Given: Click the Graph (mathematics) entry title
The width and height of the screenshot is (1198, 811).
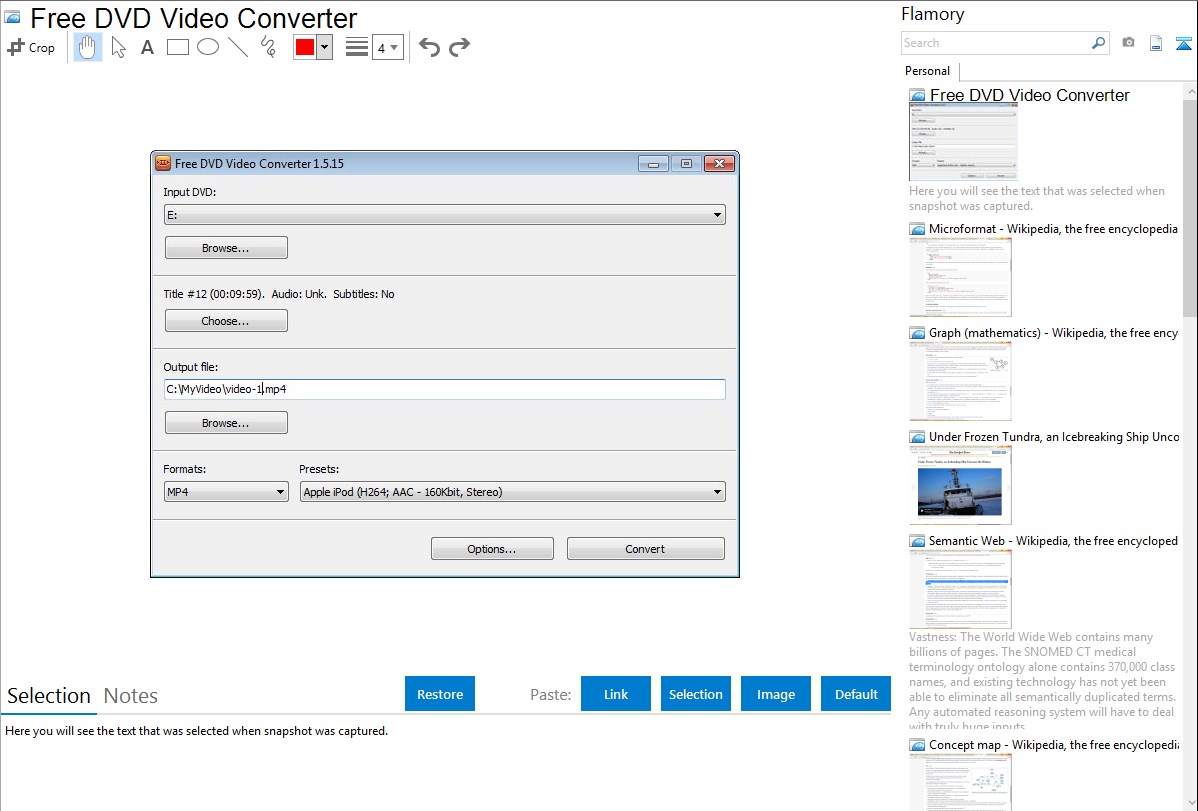Looking at the screenshot, I should point(1053,333).
